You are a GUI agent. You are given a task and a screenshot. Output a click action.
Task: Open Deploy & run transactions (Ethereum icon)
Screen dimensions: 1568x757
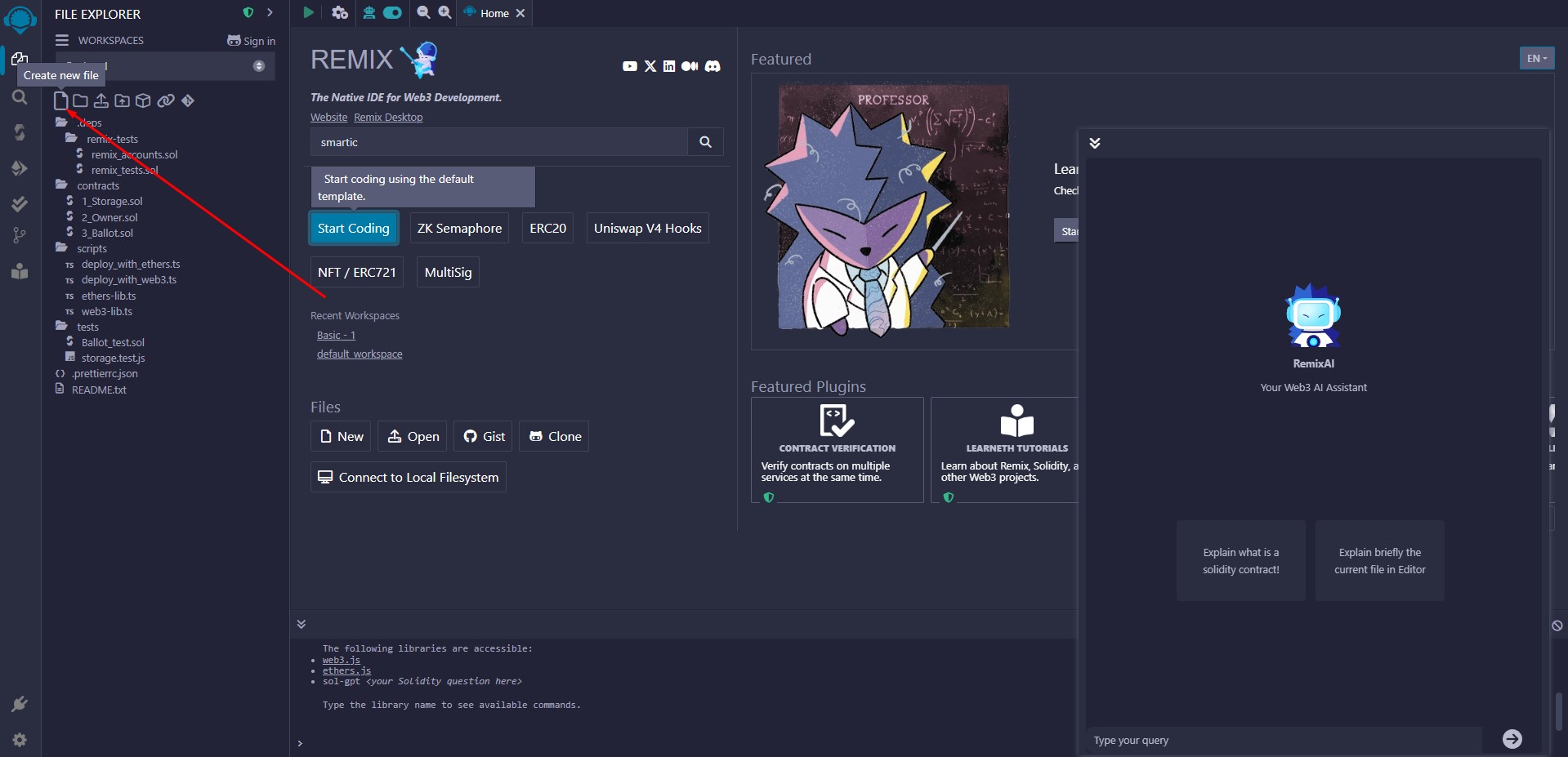pos(20,168)
